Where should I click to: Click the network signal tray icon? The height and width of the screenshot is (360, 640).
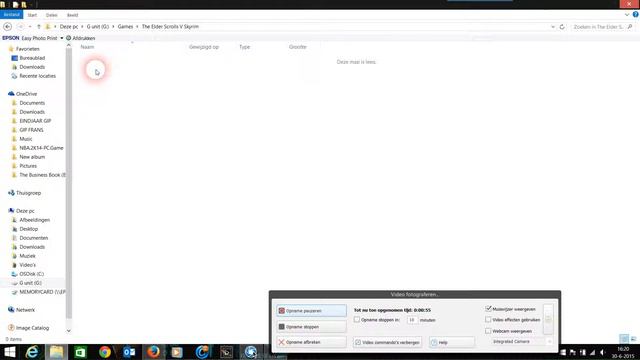point(593,352)
